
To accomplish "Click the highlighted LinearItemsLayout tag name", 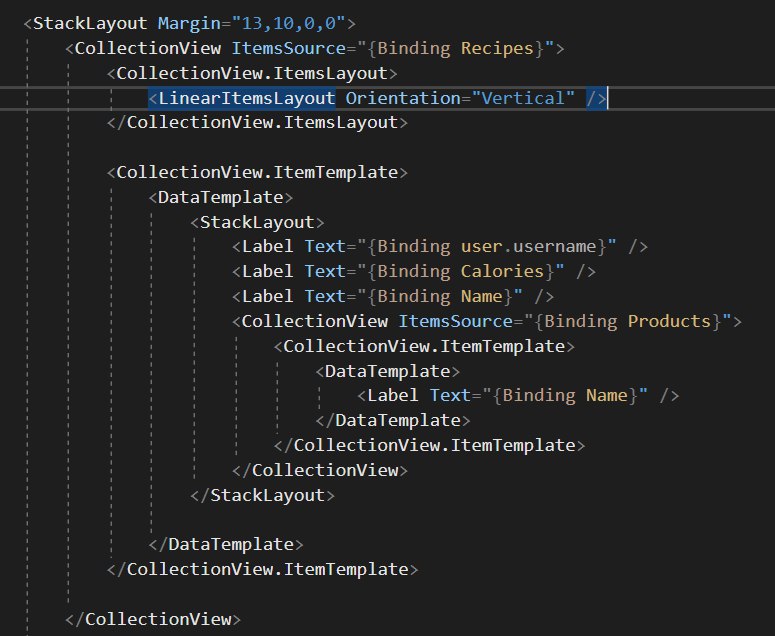I will pos(247,98).
